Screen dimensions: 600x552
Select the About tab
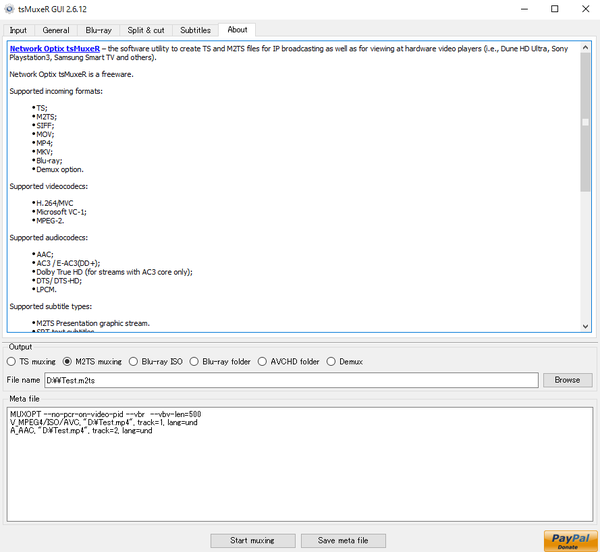tap(237, 30)
